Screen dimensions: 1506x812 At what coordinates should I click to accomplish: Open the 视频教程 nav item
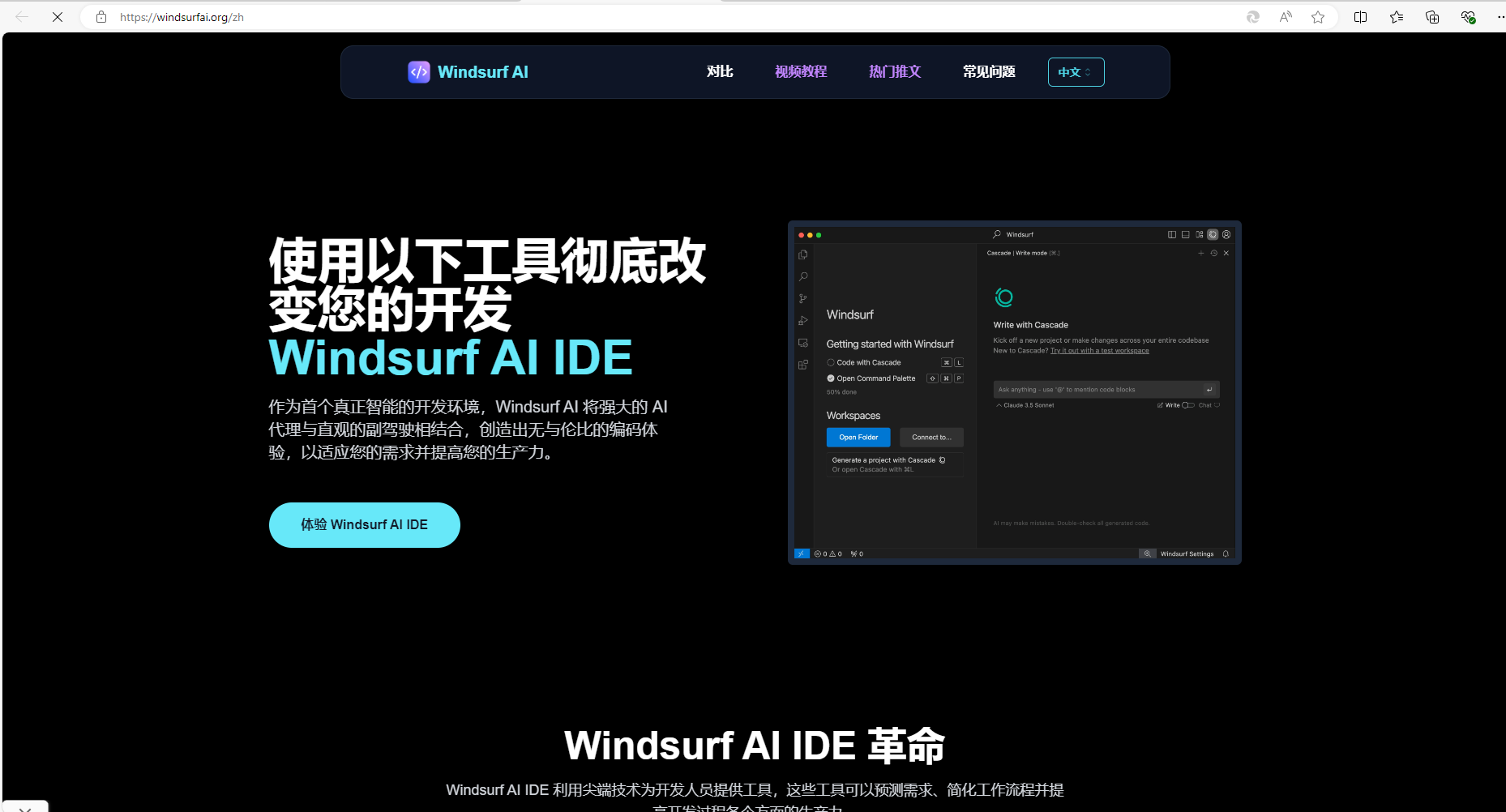pyautogui.click(x=801, y=72)
